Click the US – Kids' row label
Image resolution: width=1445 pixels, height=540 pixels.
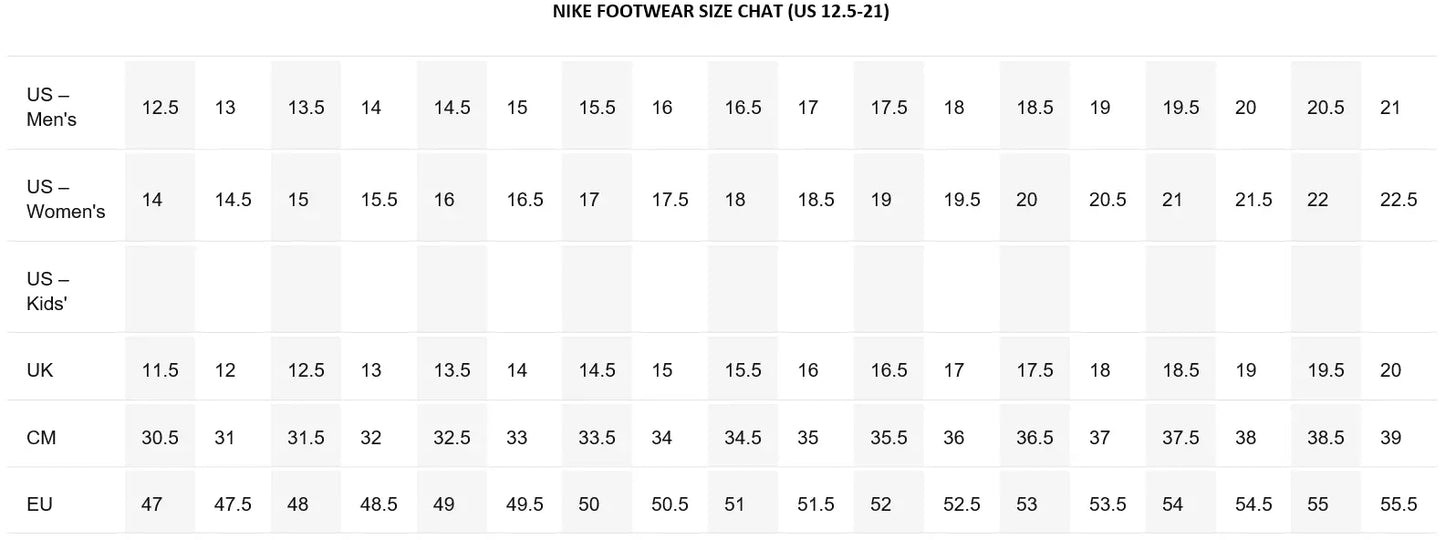tap(48, 291)
